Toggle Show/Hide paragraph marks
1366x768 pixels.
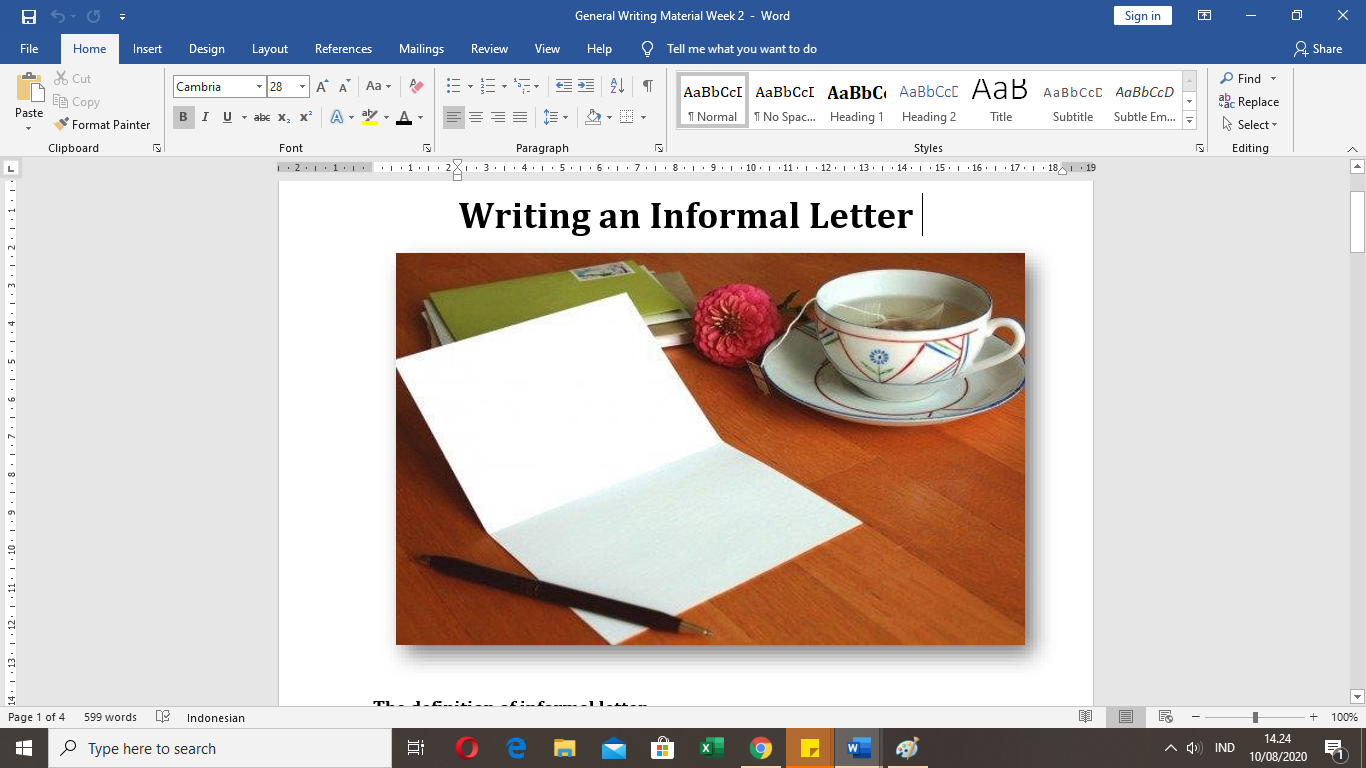point(648,87)
